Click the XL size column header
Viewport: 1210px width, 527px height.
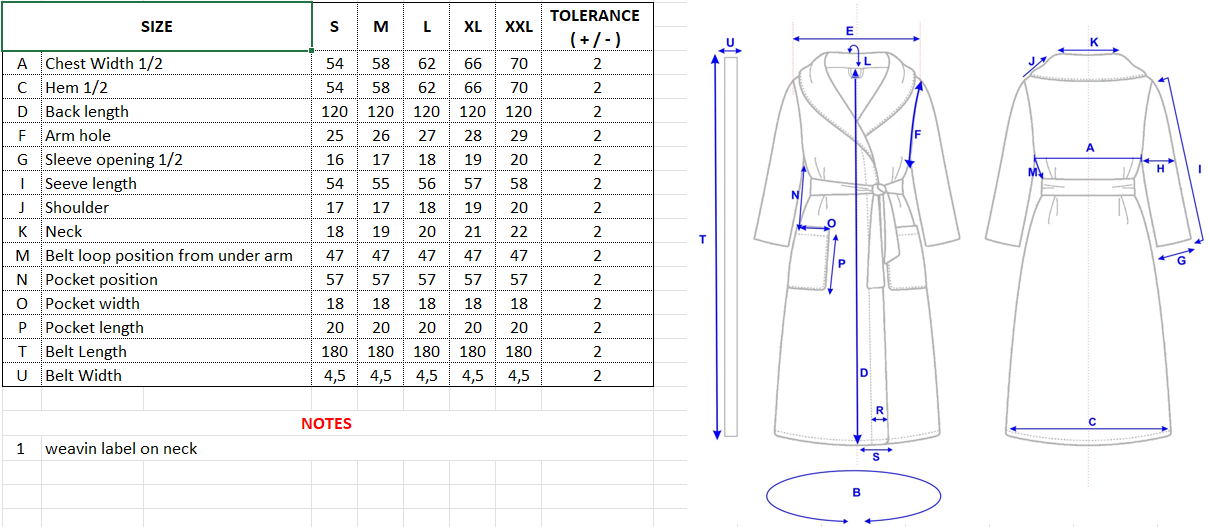coord(473,27)
